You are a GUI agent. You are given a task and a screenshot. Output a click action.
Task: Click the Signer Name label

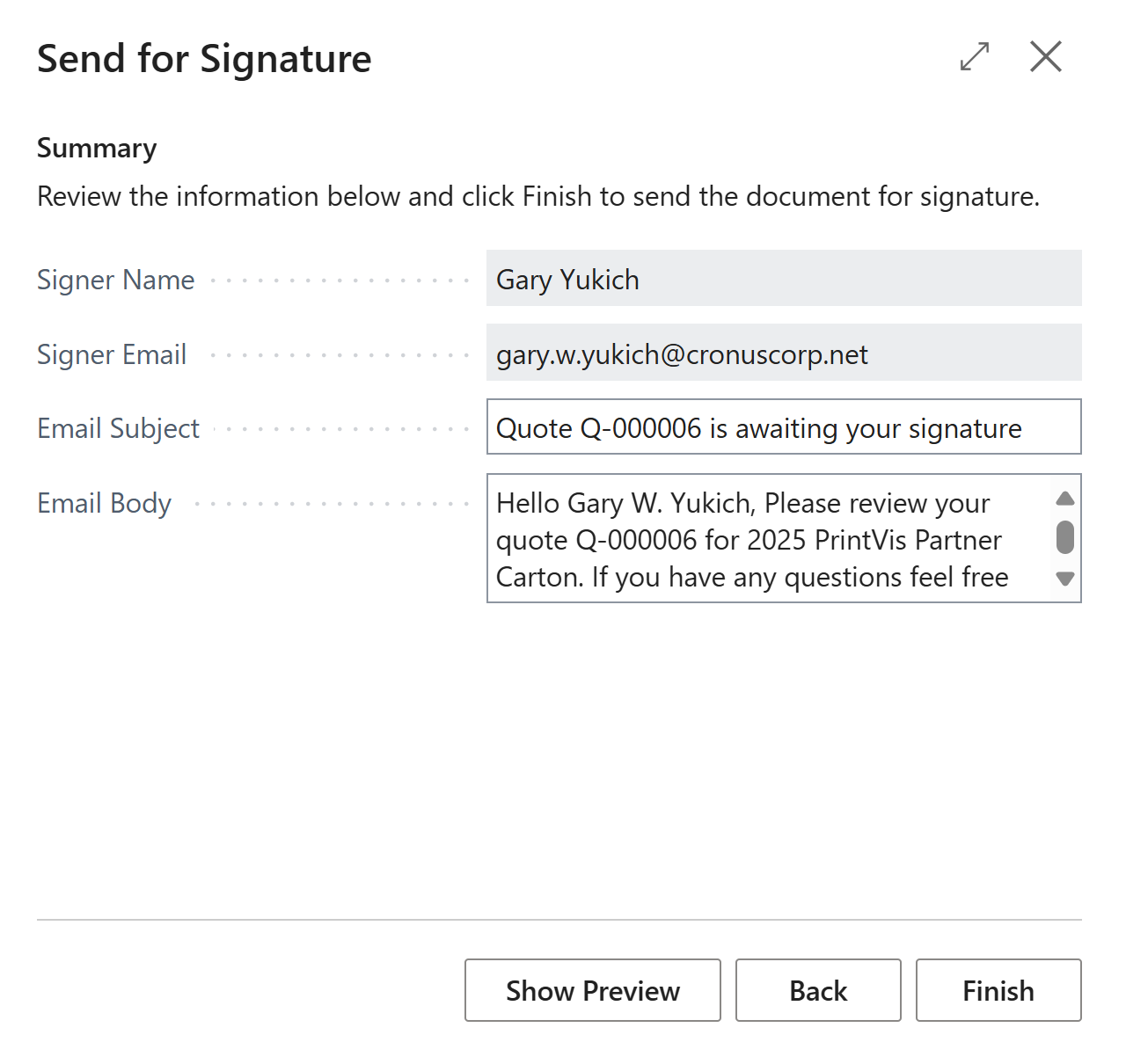click(115, 280)
